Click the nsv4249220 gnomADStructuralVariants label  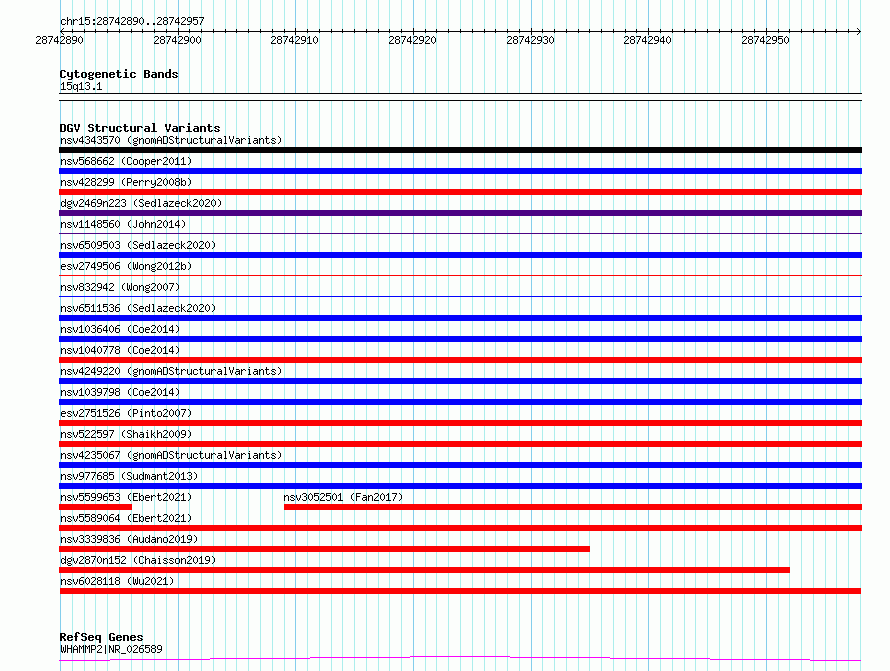[x=171, y=371]
